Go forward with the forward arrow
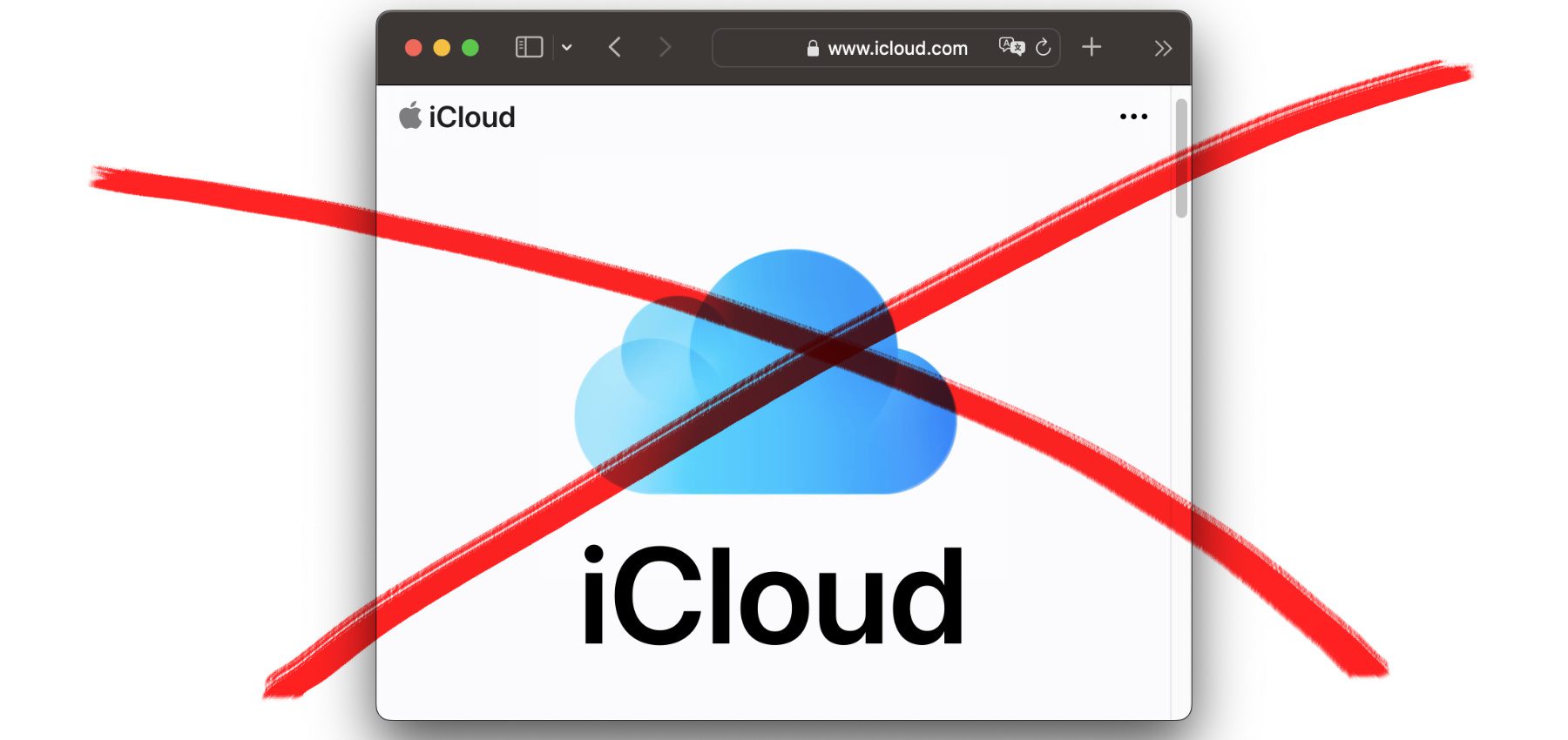This screenshot has width=1568, height=740. click(665, 47)
